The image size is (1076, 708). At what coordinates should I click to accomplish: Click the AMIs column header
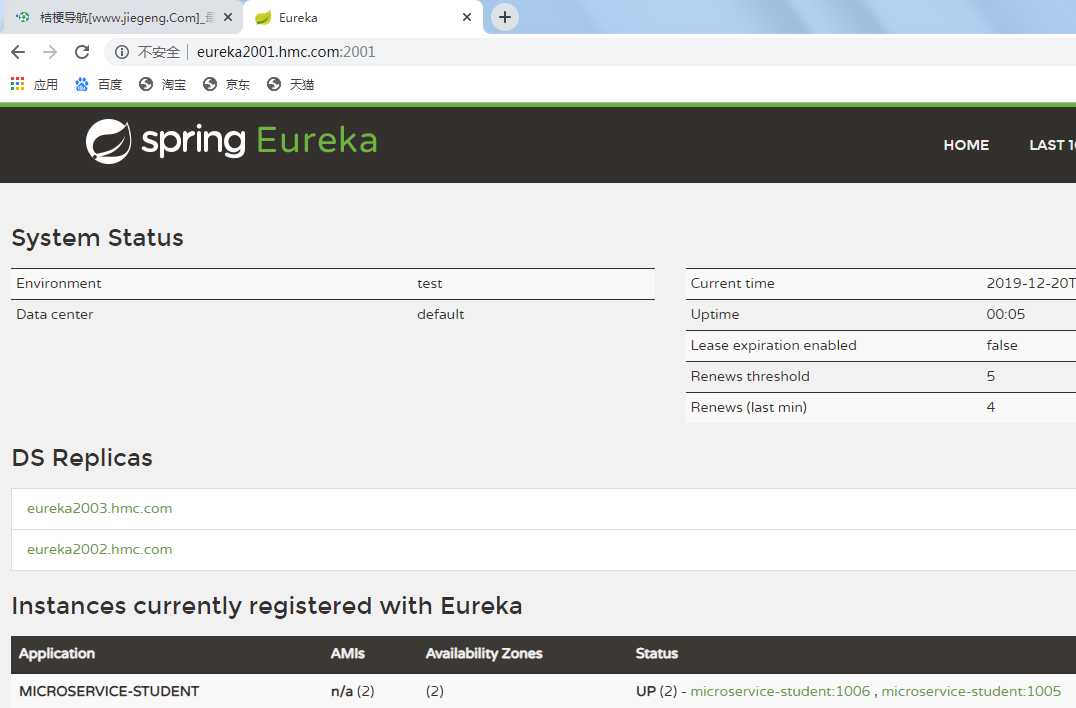pos(348,653)
